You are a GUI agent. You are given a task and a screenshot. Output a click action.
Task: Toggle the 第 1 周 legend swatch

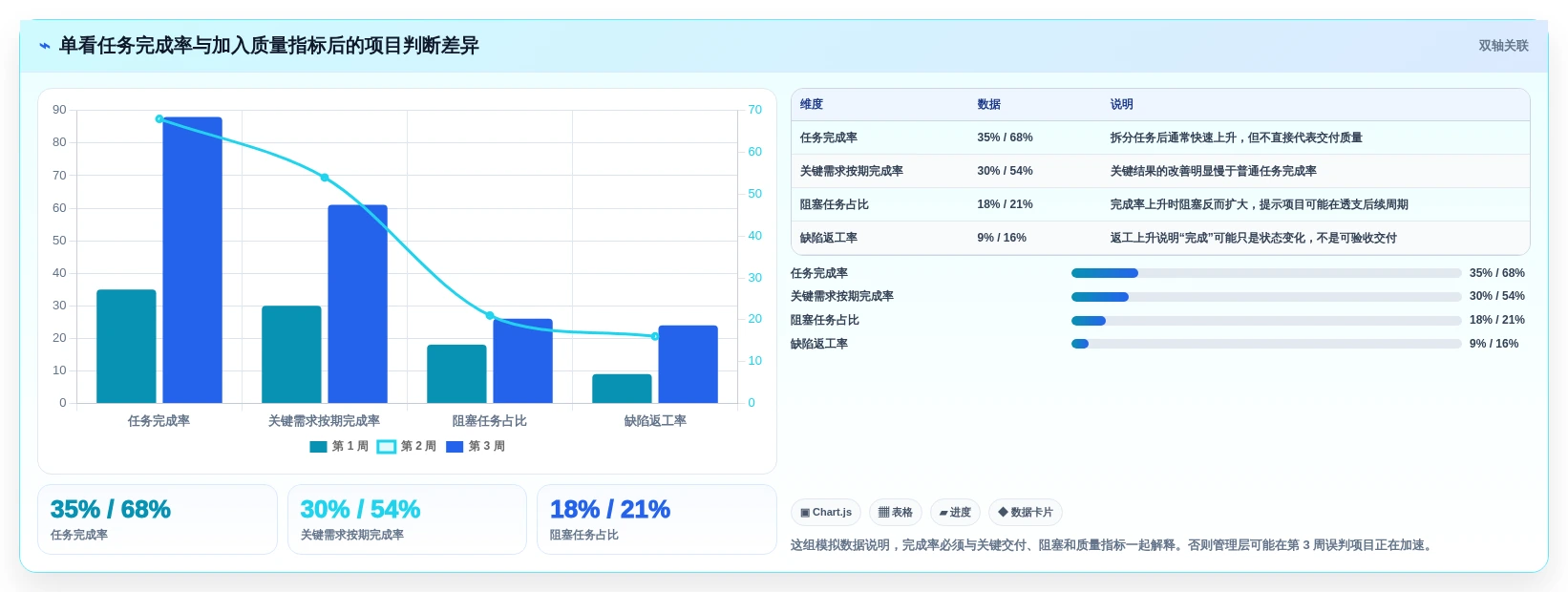pyautogui.click(x=318, y=447)
